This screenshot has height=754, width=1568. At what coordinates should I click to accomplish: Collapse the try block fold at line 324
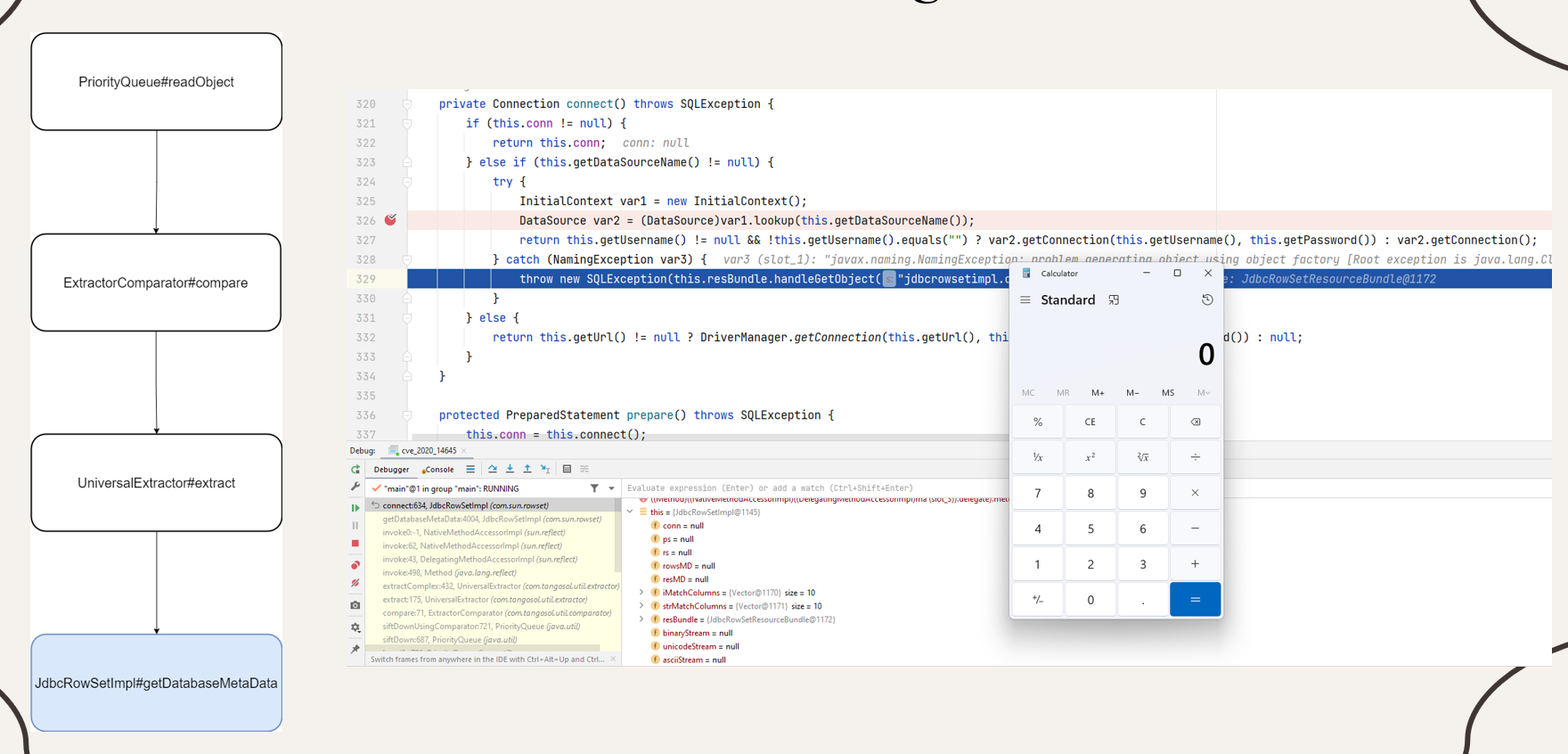click(x=407, y=182)
